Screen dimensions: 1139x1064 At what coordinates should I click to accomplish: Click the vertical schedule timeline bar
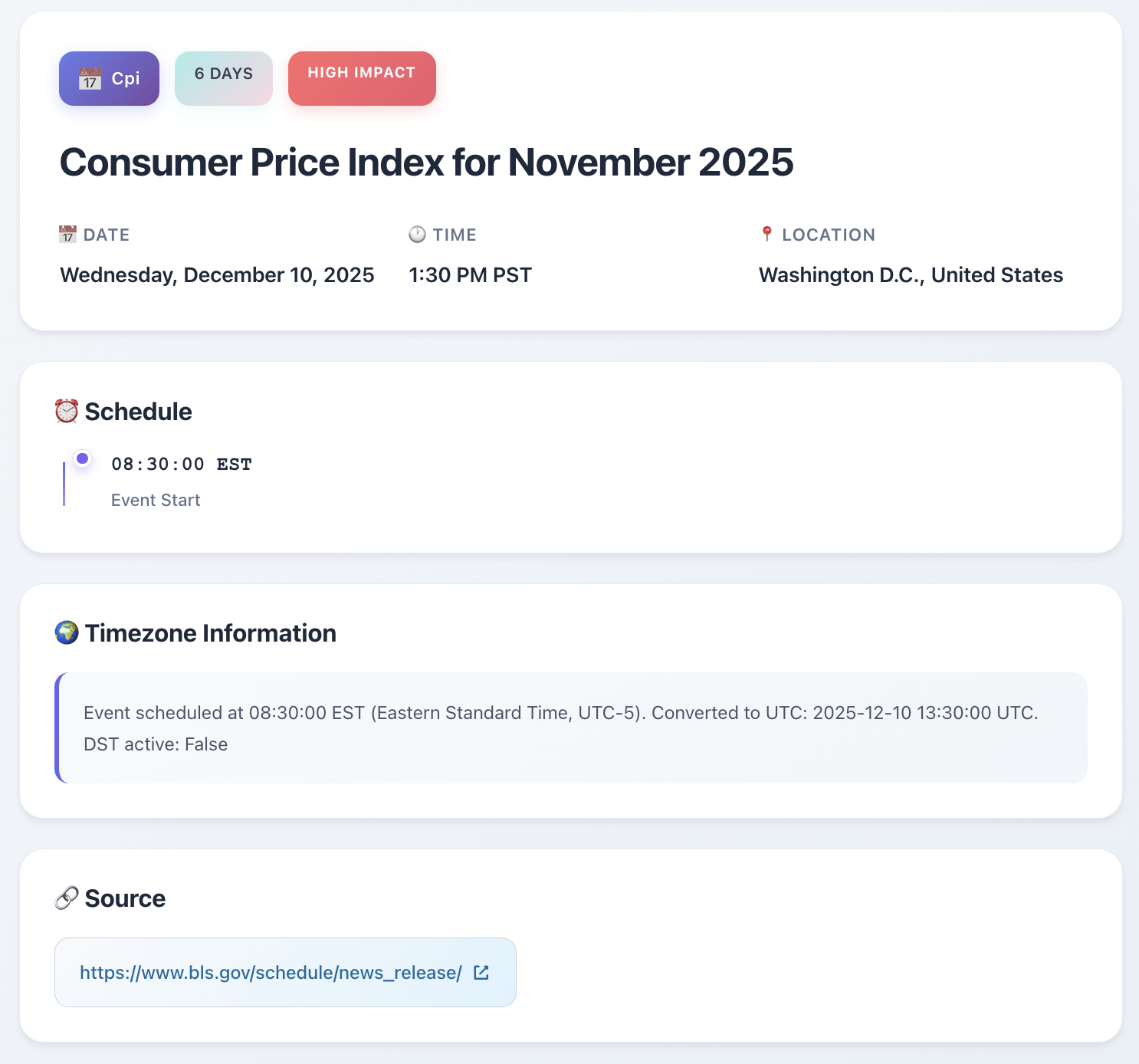64,483
